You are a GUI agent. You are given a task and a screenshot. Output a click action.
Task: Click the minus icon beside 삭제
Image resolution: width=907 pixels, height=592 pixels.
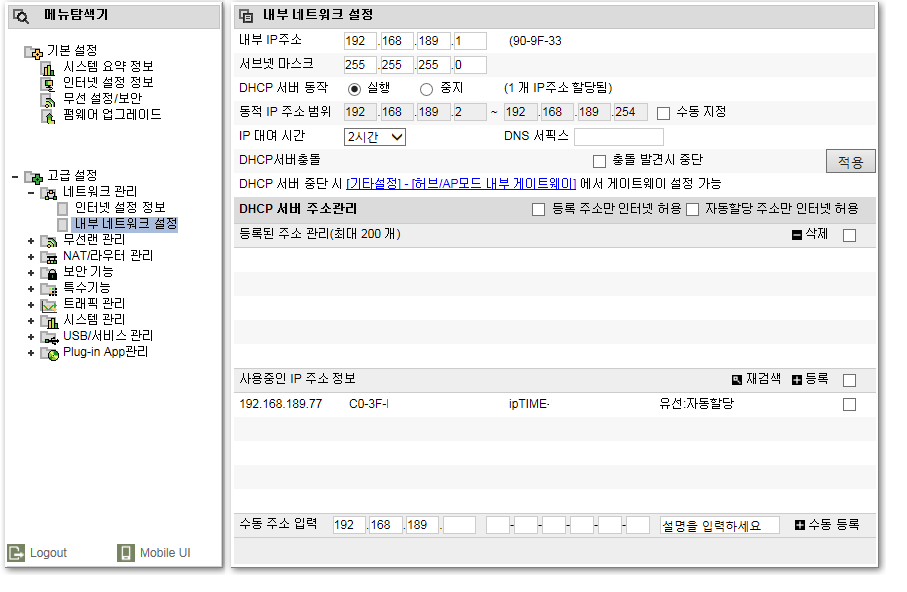797,235
